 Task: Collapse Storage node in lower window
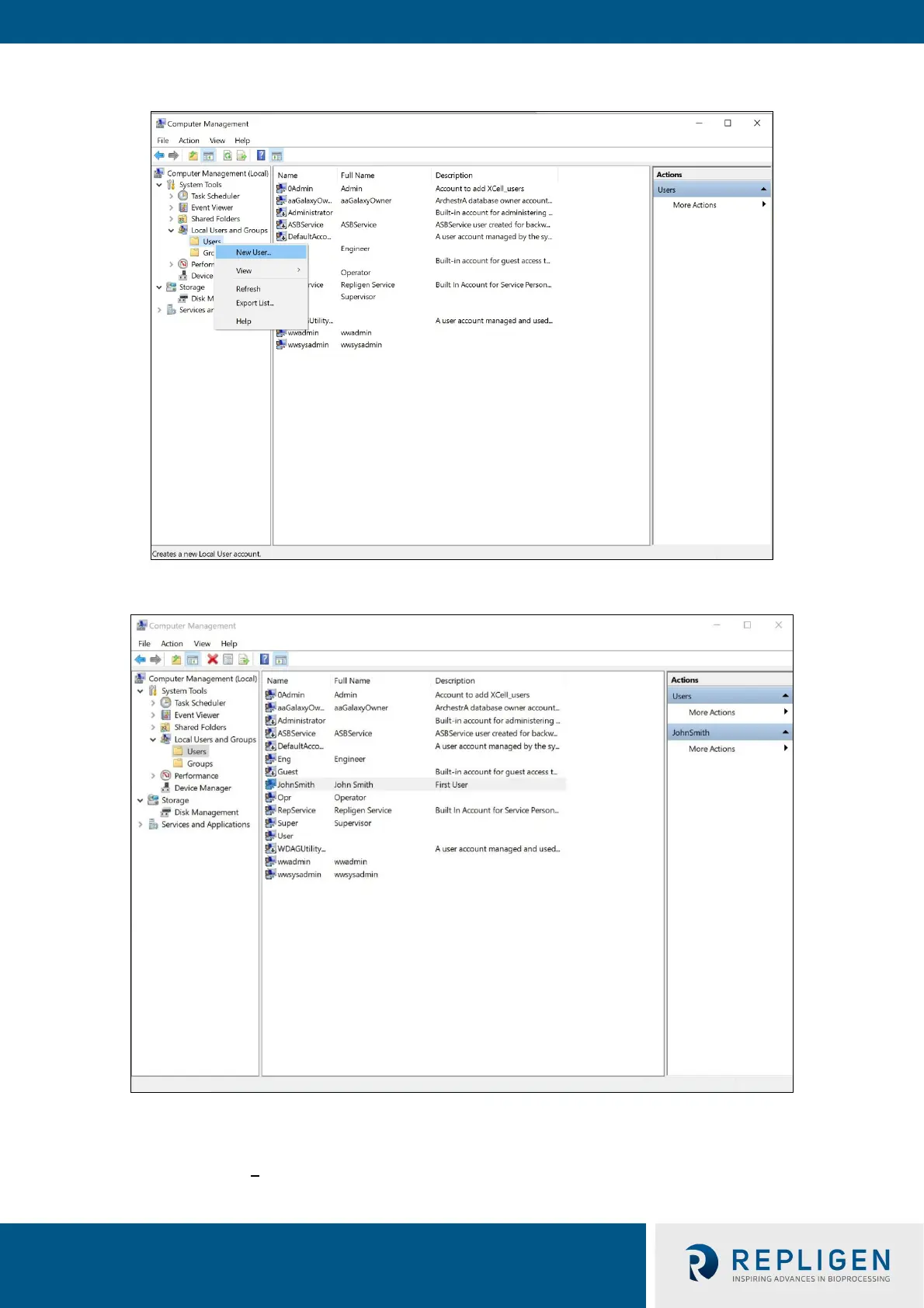point(141,800)
